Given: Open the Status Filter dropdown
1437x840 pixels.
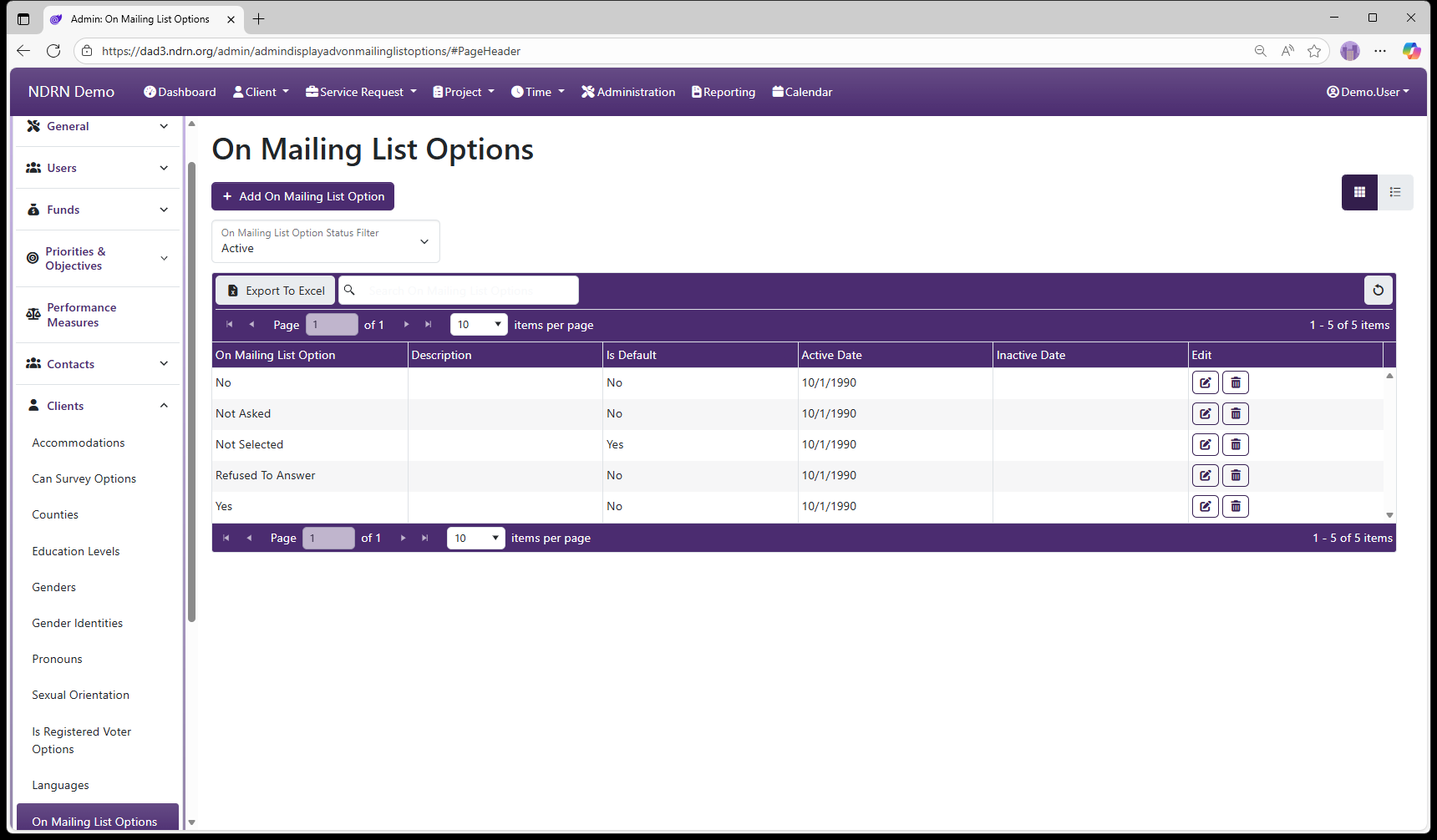Looking at the screenshot, I should click(326, 241).
